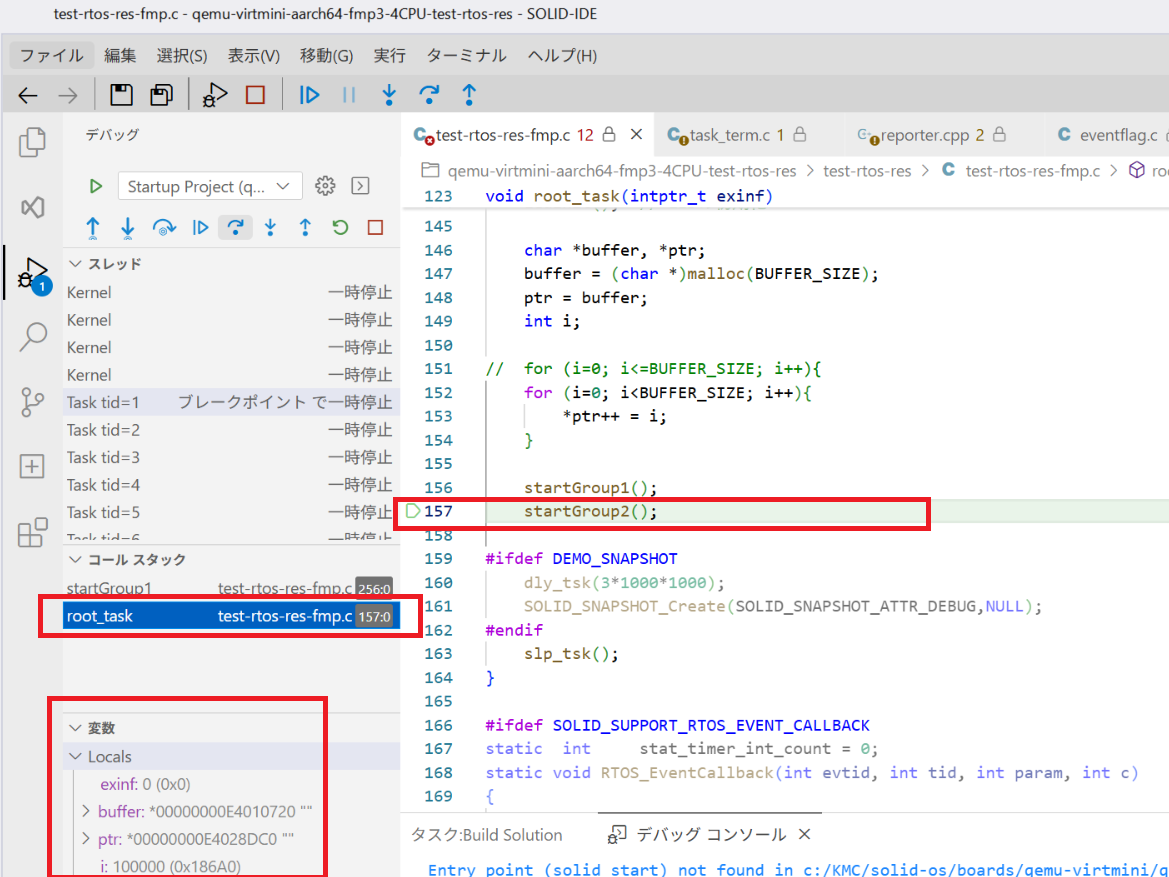Click the Save All icon in toolbar

pyautogui.click(x=161, y=95)
